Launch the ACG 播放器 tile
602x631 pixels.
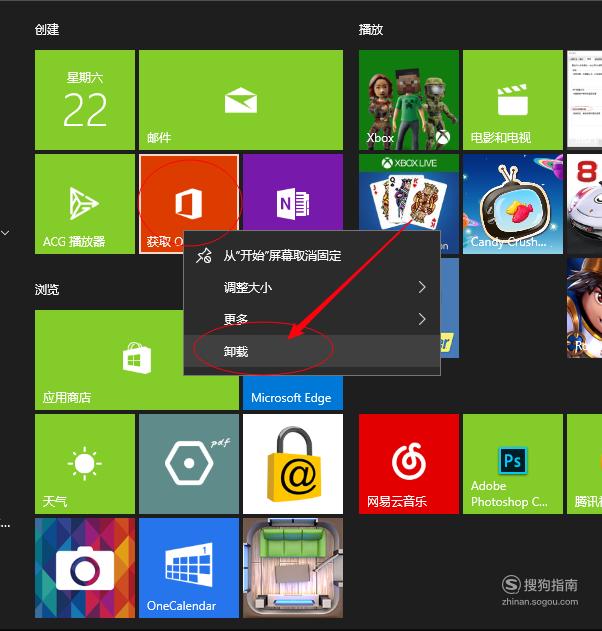point(85,204)
